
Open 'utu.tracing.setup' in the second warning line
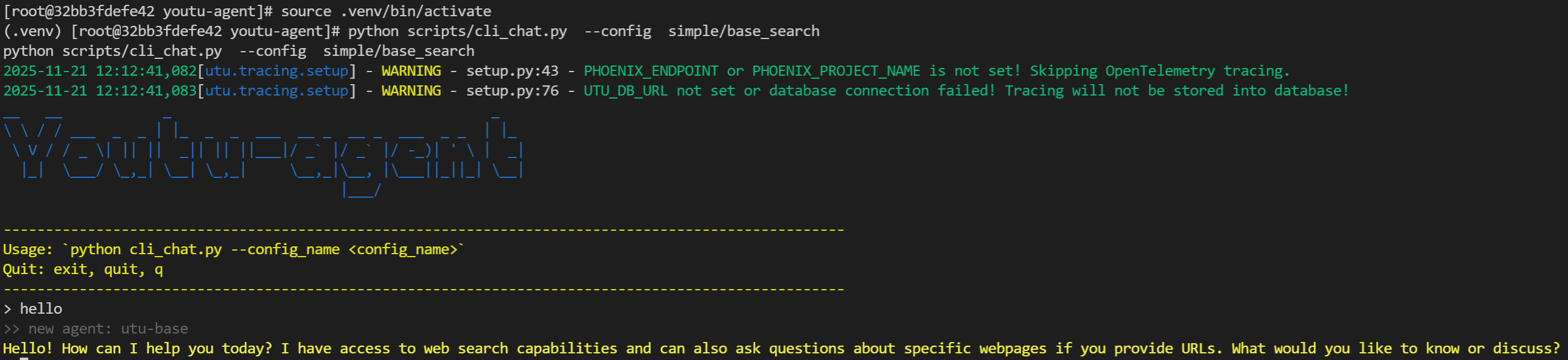[276, 91]
